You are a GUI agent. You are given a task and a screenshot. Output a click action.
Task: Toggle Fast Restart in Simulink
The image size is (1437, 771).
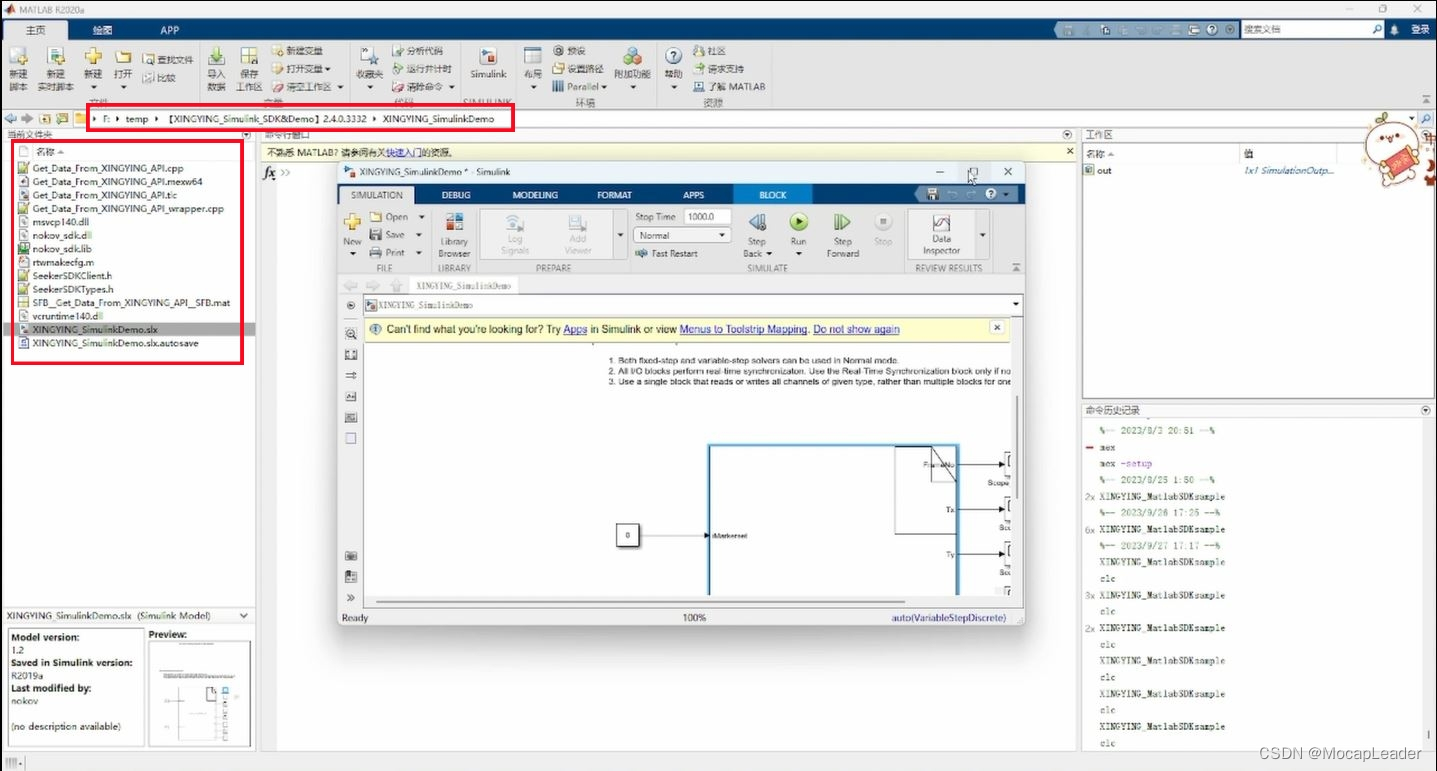click(x=667, y=253)
